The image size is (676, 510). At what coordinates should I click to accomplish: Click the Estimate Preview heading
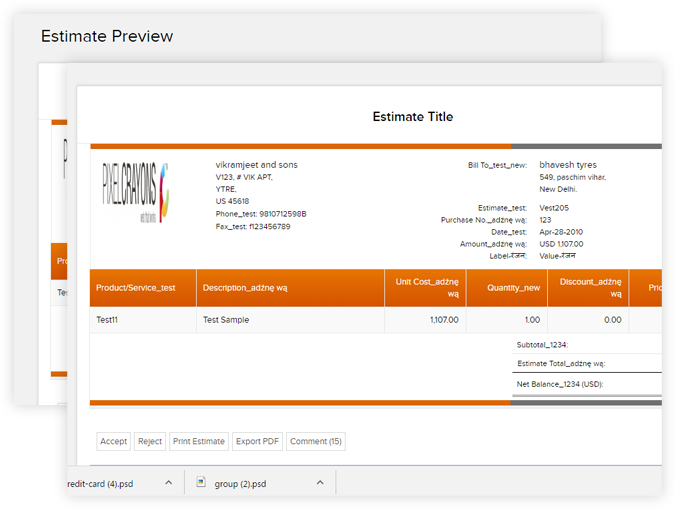tap(107, 36)
